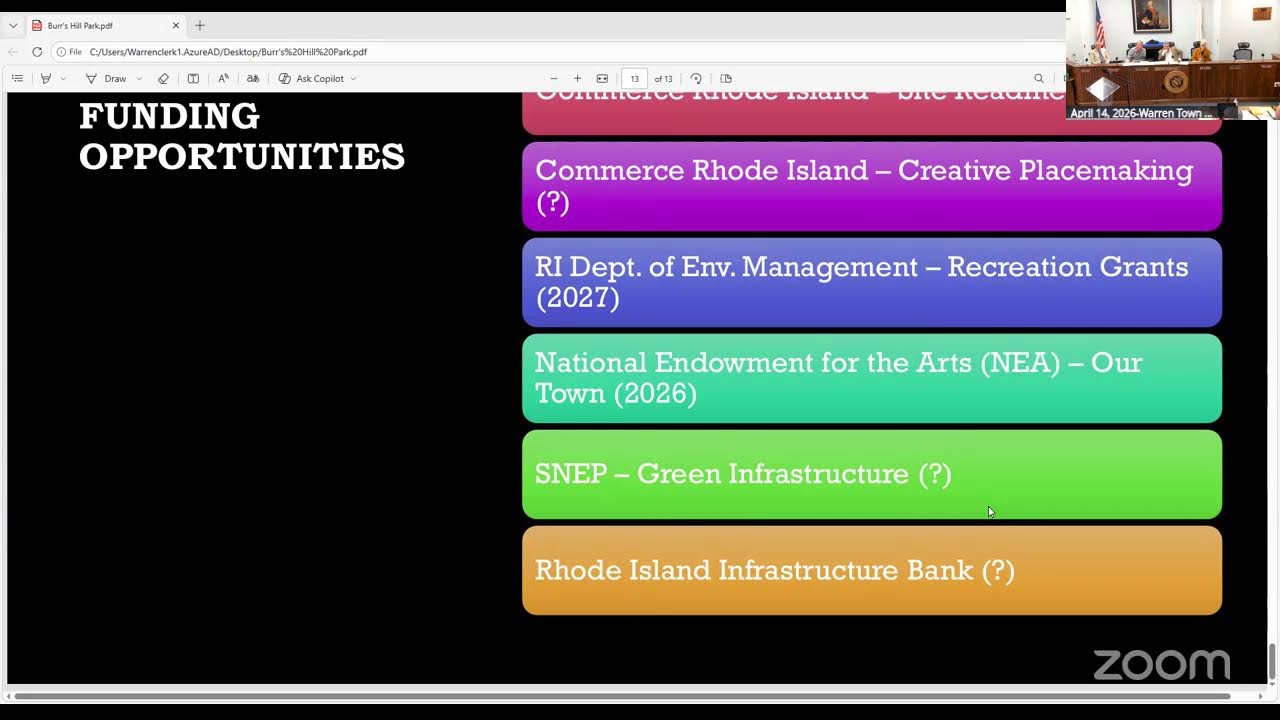Toggle Fit to width
Screen dimensions: 1280x720
[602, 78]
